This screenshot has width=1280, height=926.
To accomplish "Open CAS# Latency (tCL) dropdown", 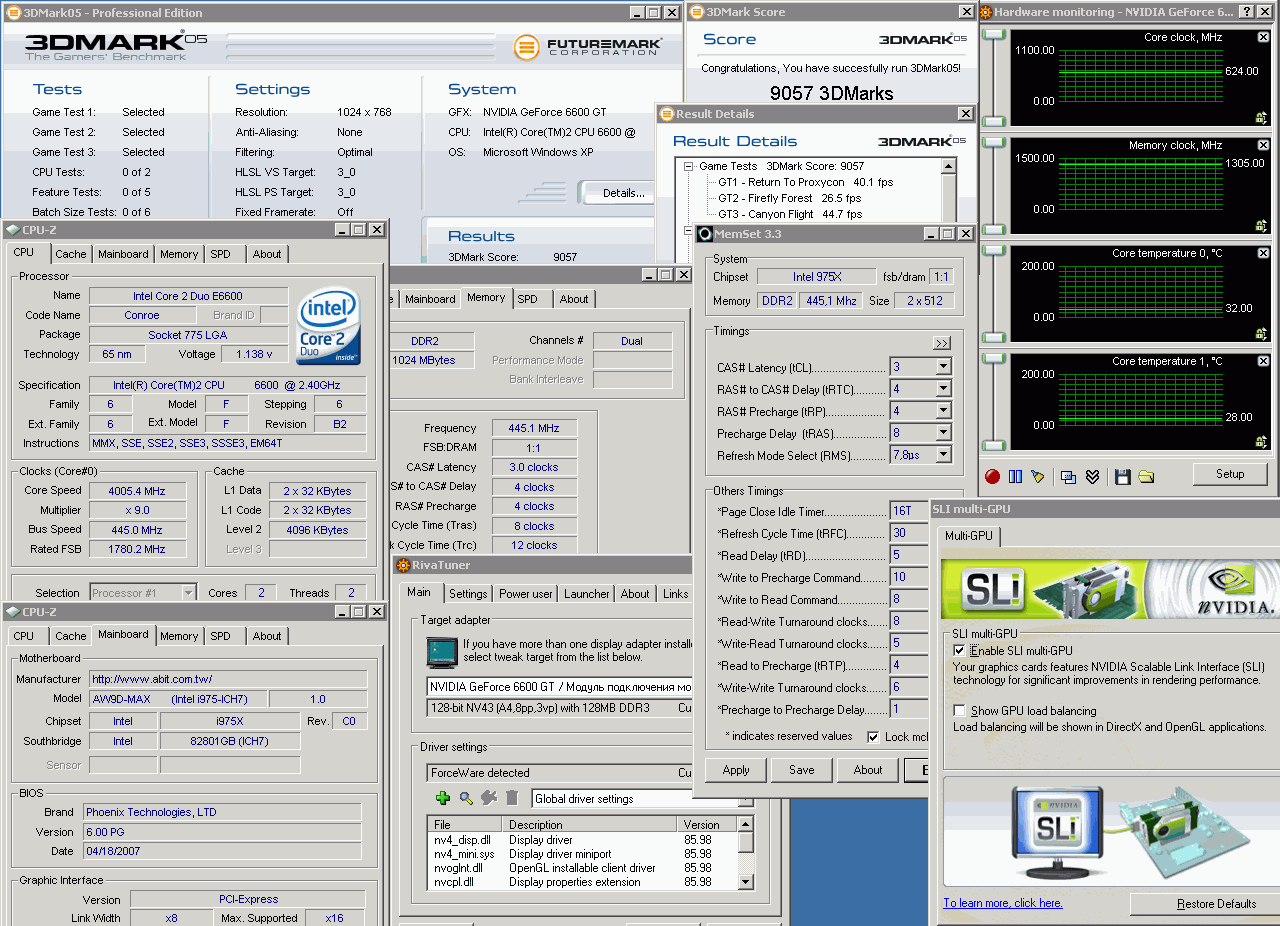I will (943, 367).
